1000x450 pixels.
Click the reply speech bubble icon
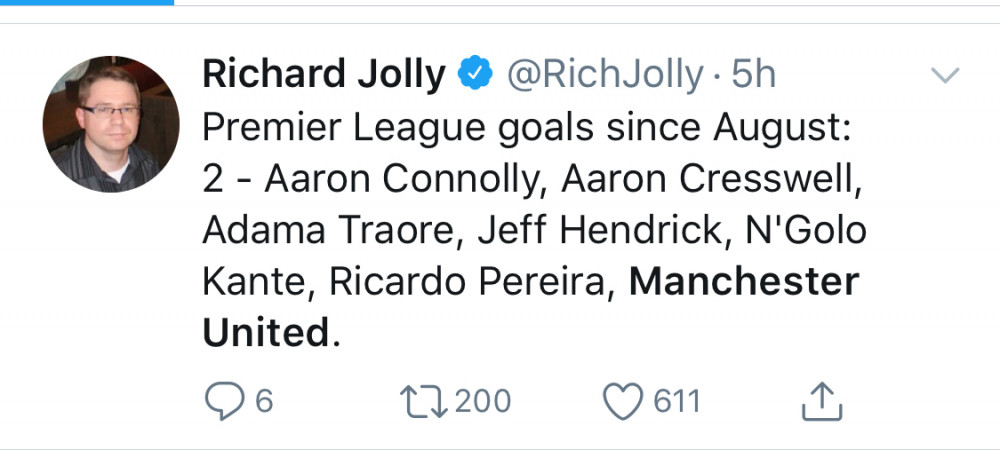pyautogui.click(x=223, y=401)
